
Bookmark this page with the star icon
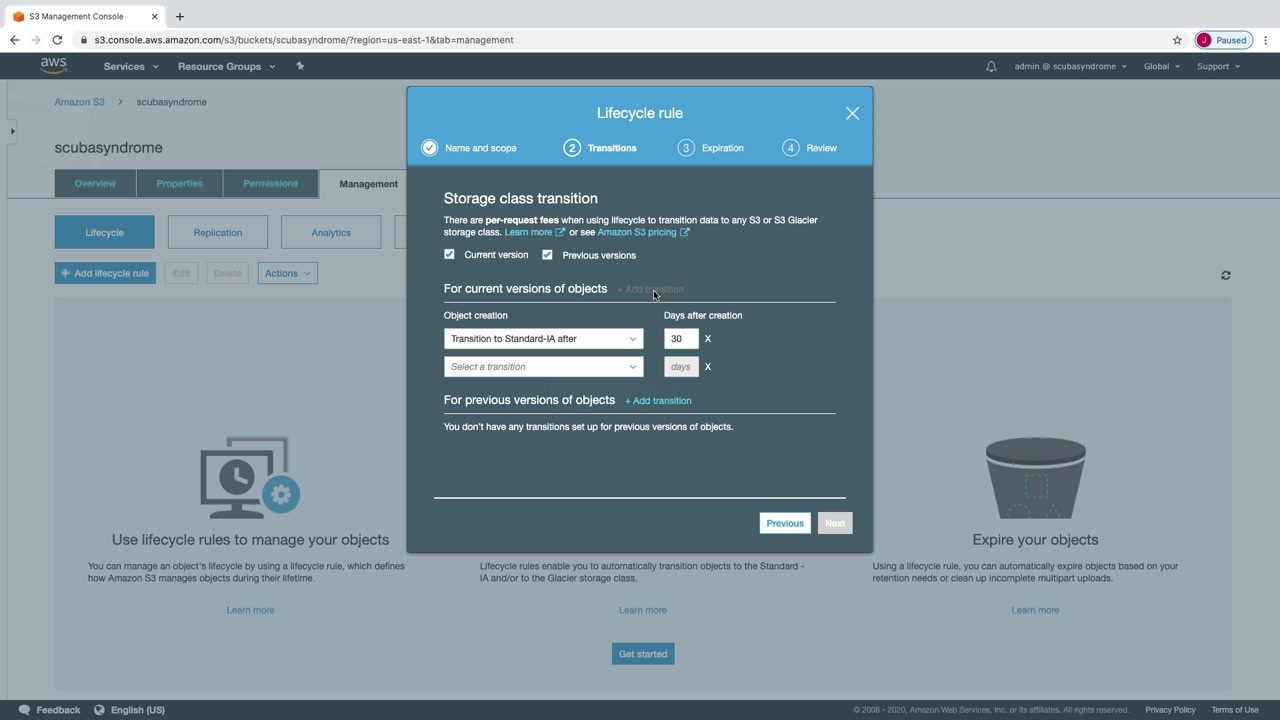point(1177,40)
